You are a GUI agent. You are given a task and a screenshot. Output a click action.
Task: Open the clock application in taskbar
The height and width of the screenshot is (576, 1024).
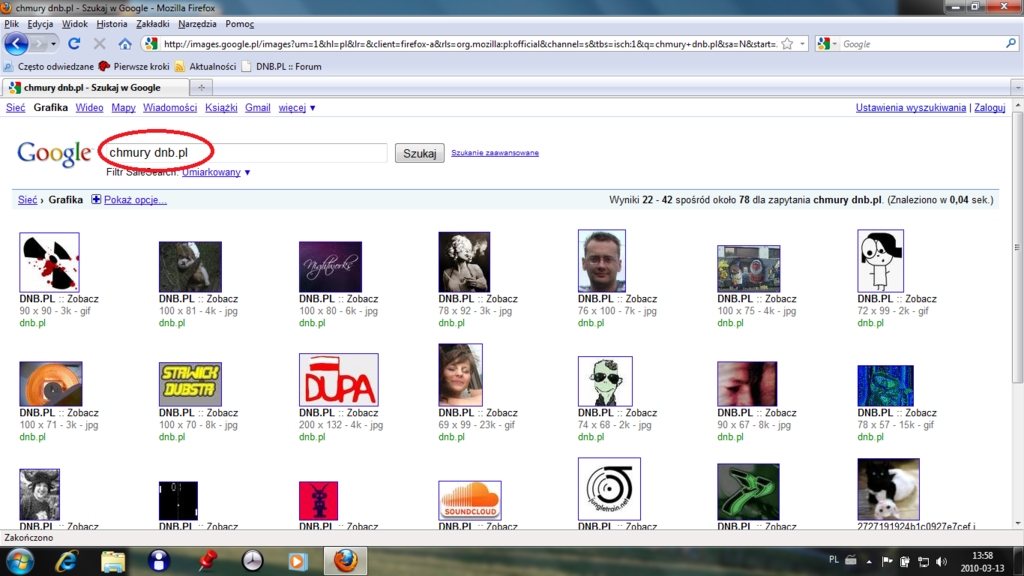[x=252, y=560]
